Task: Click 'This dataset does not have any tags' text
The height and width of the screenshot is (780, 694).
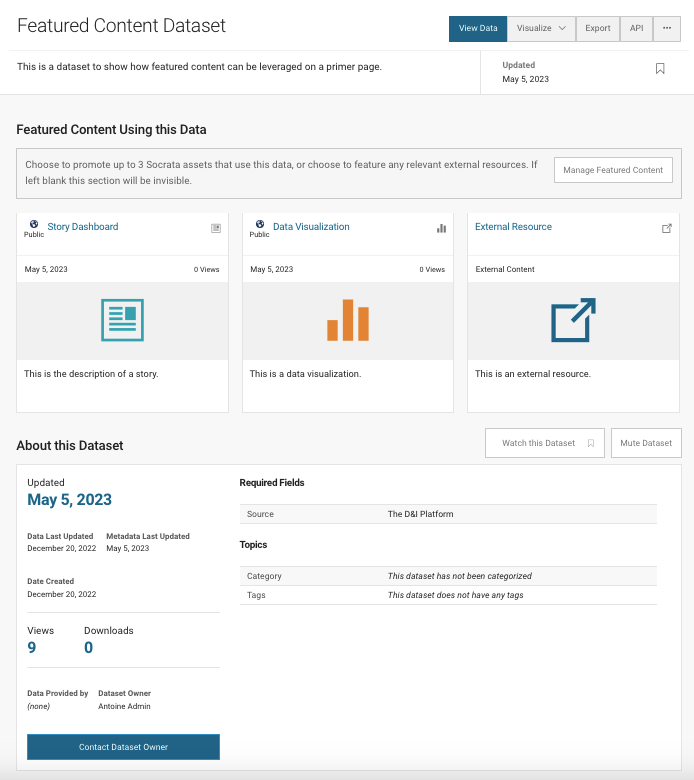Action: 455,595
